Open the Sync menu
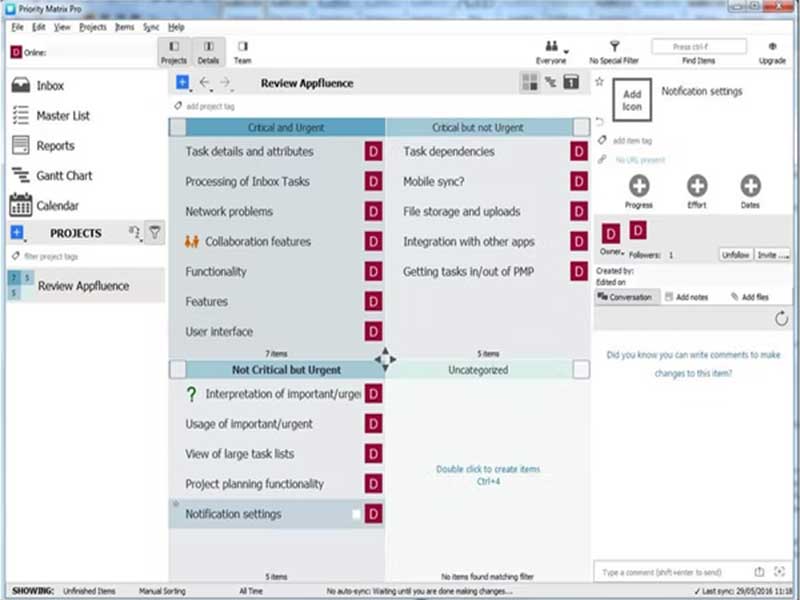 151,27
